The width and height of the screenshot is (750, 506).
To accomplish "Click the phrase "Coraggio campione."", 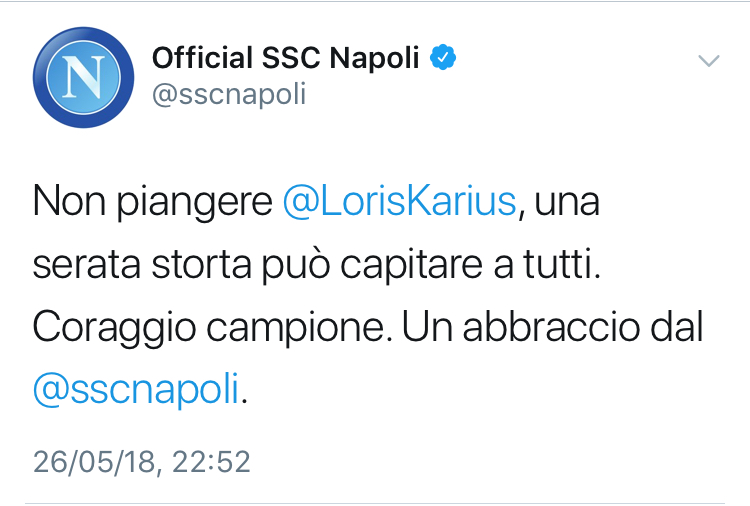I will [205, 327].
